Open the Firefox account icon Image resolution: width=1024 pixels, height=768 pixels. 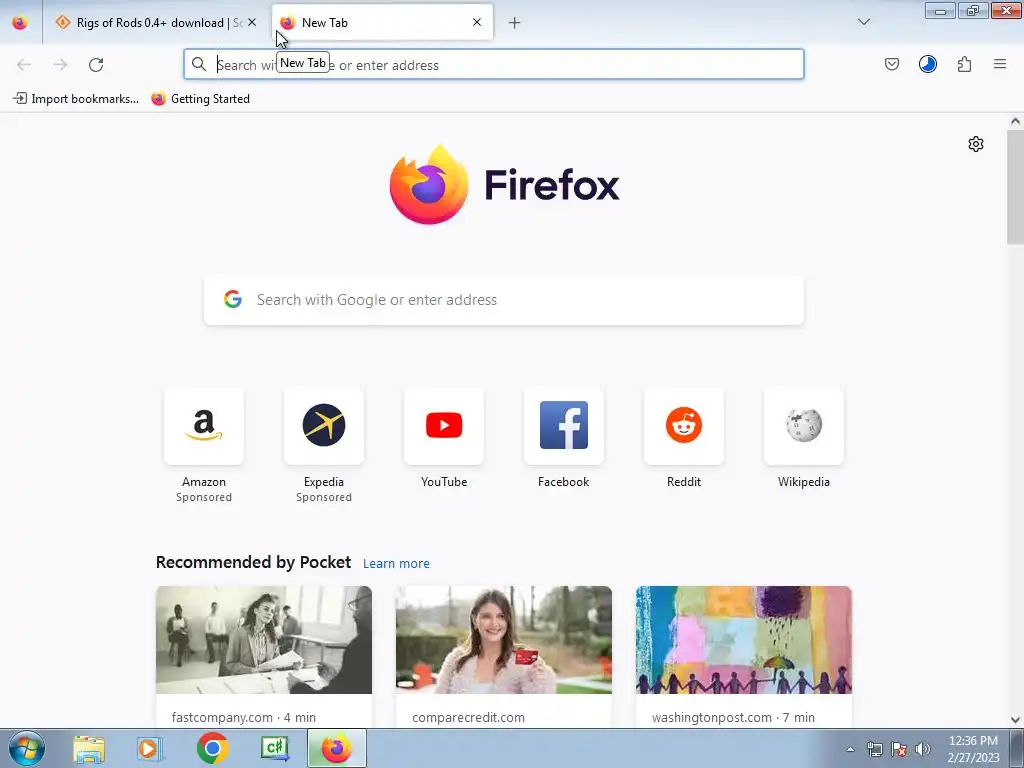tap(927, 64)
